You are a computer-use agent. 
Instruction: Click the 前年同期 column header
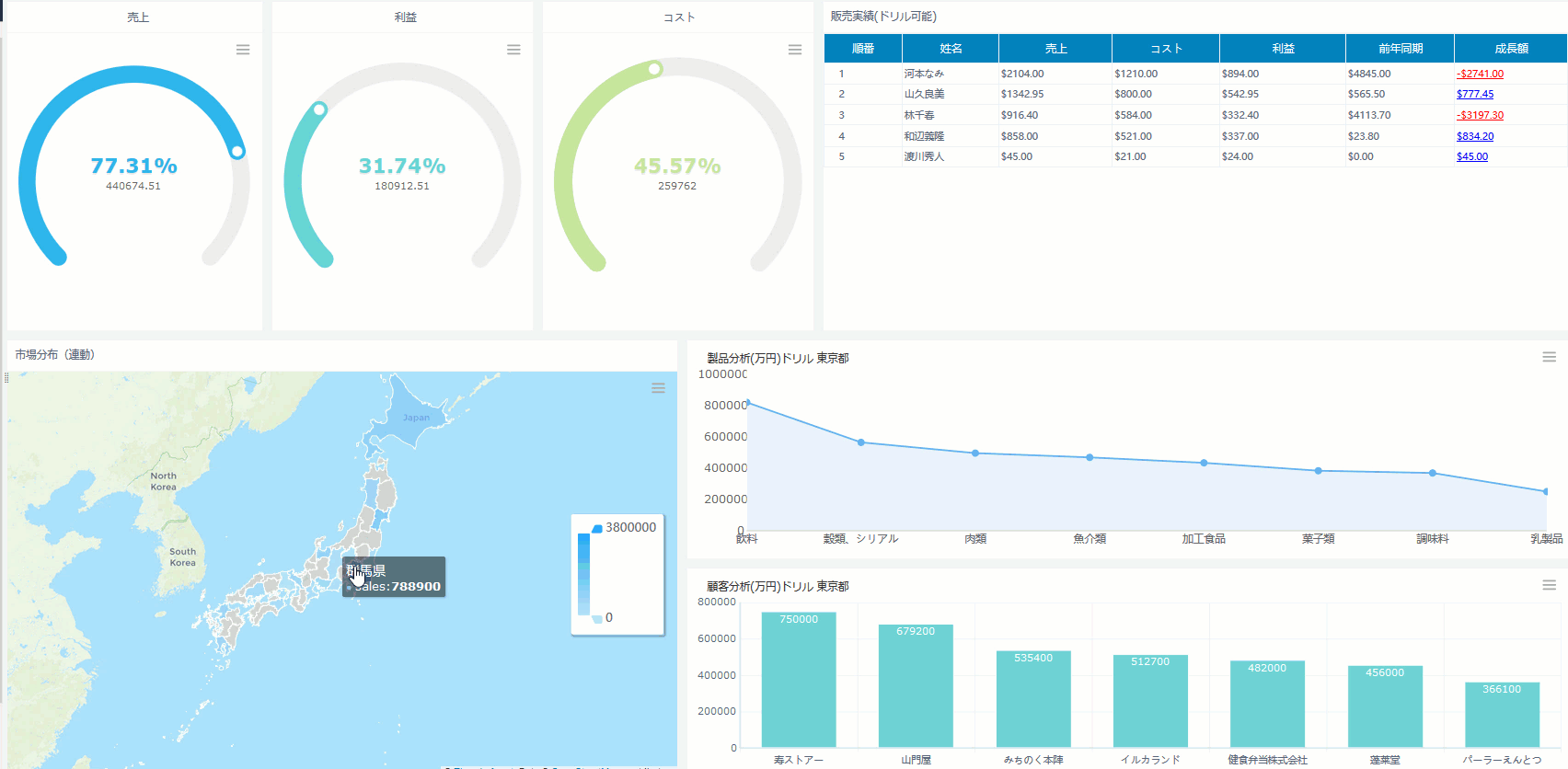coord(1400,48)
